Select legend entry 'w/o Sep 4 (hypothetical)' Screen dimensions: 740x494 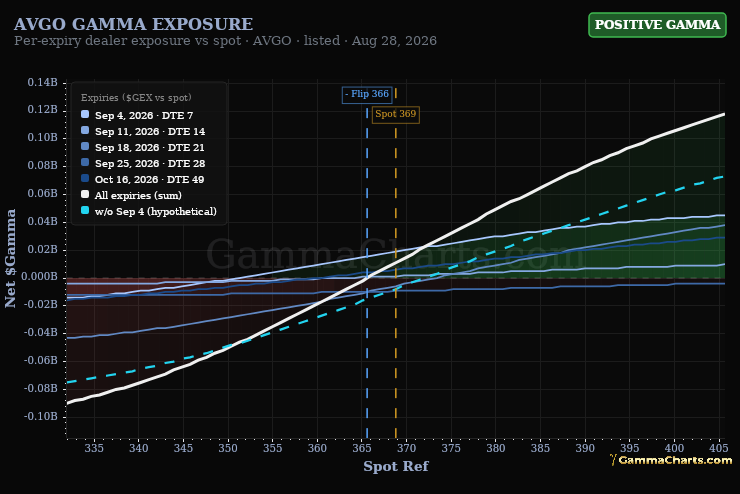pyautogui.click(x=149, y=211)
